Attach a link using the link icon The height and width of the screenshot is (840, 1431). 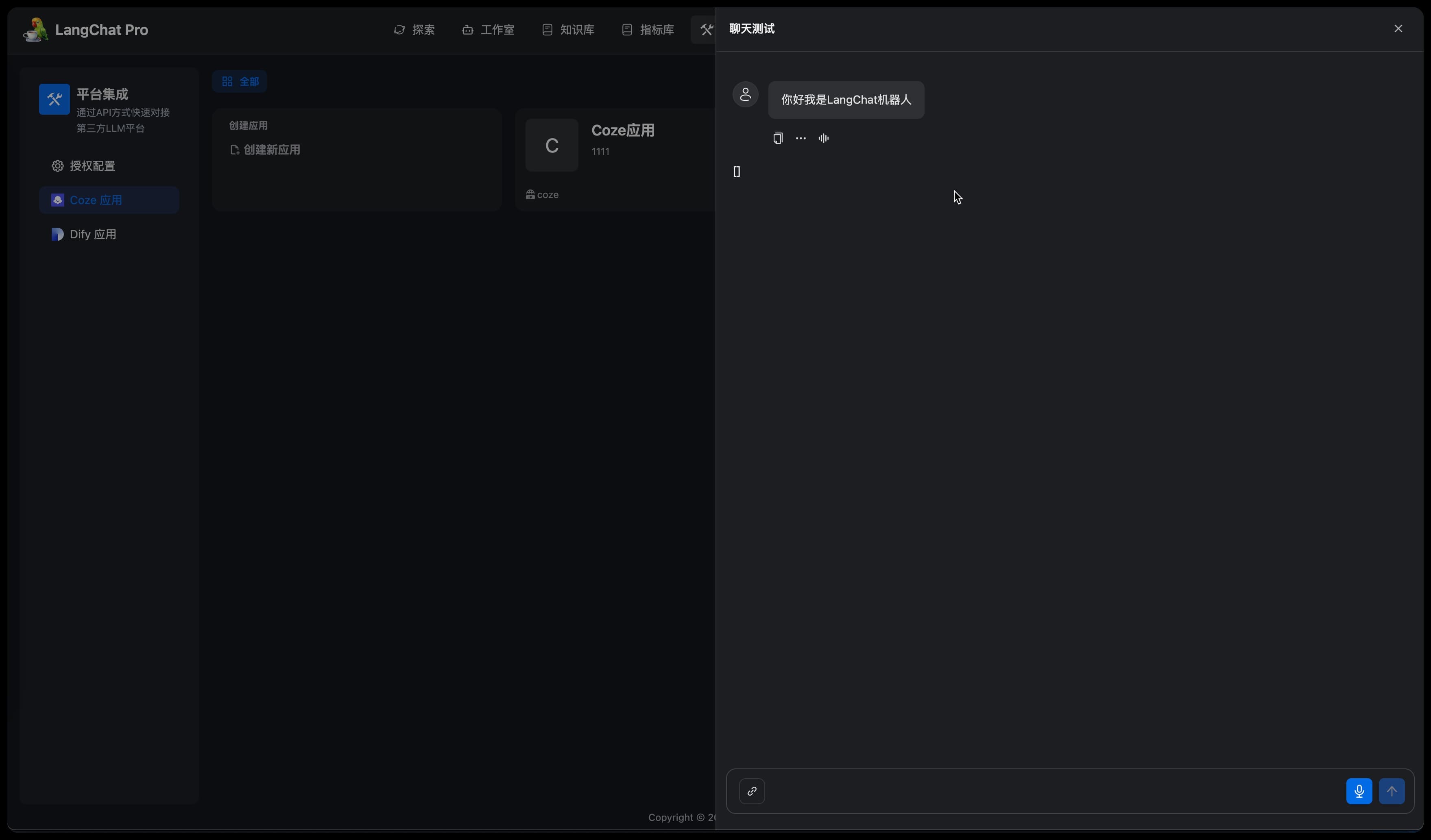point(752,791)
